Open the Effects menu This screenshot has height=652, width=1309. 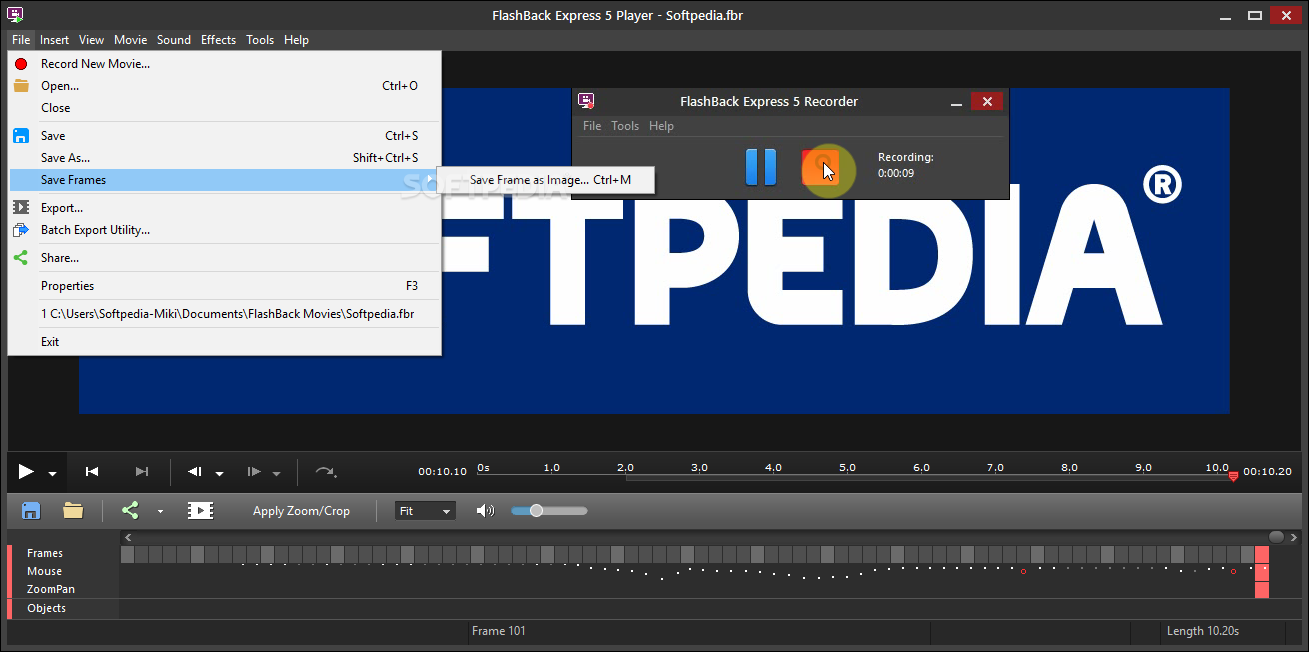pos(218,40)
